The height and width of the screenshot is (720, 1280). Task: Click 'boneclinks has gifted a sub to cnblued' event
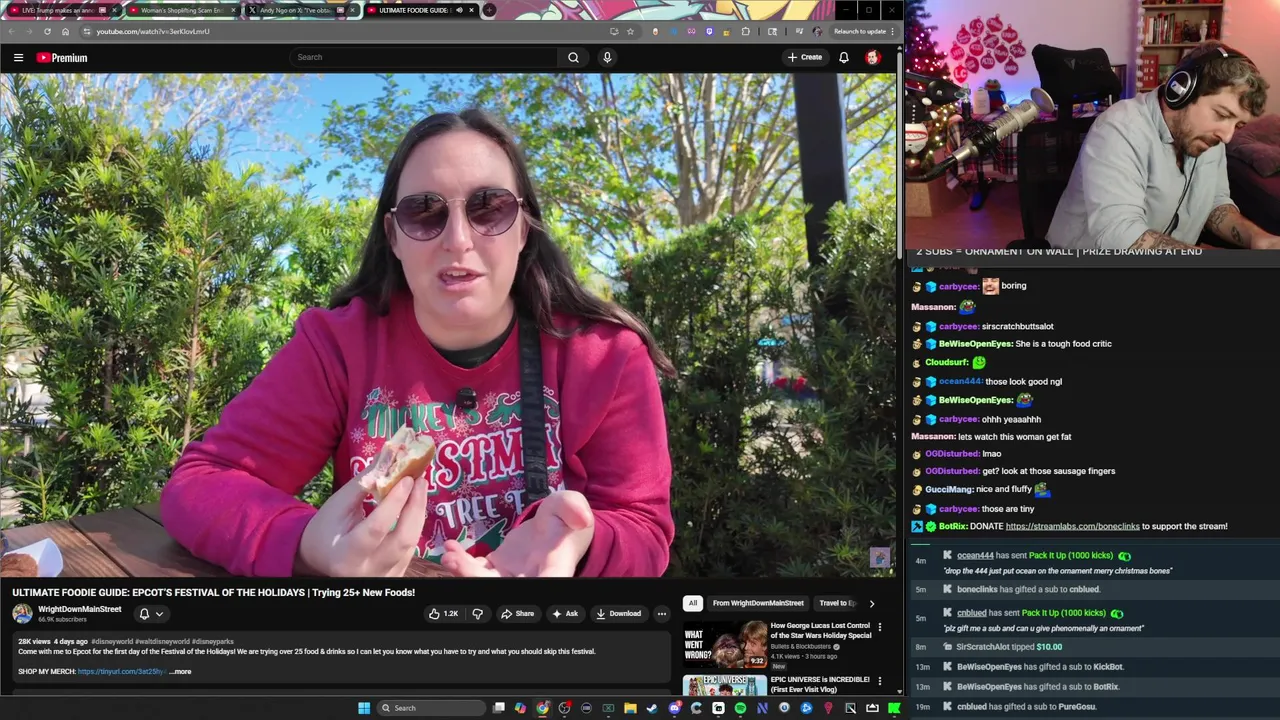1028,590
